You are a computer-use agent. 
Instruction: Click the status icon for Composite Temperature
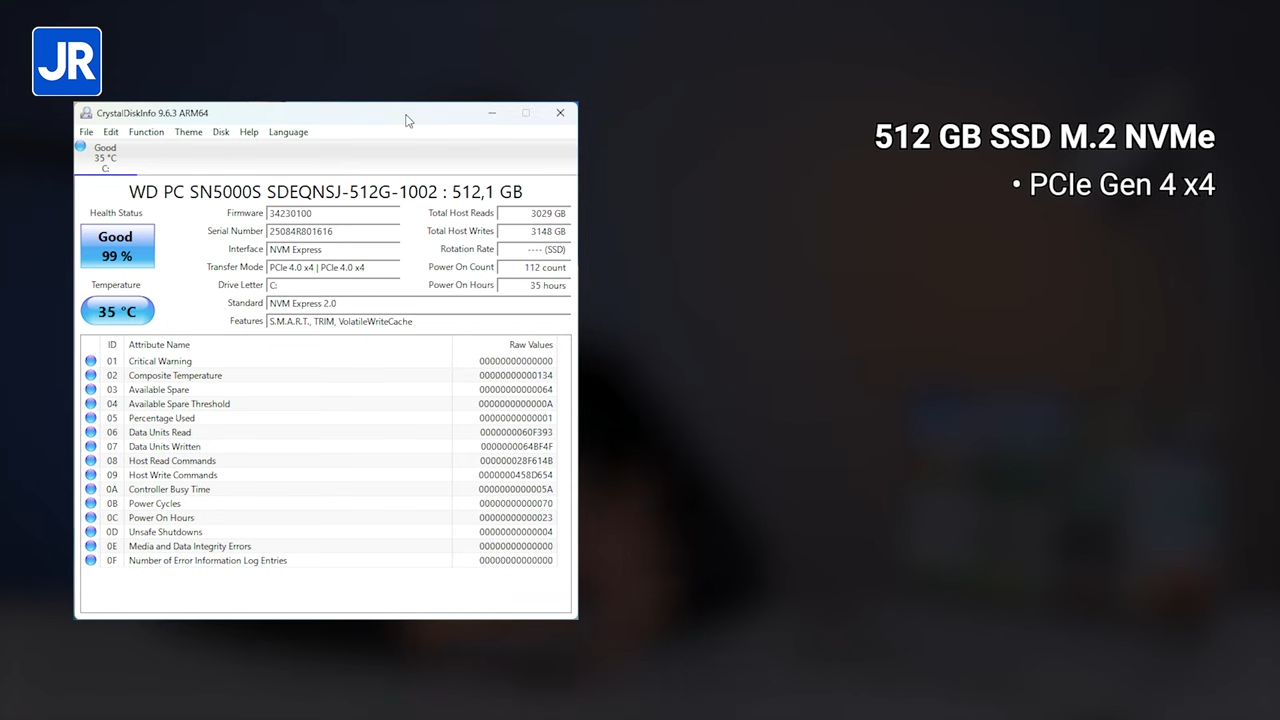tap(91, 375)
